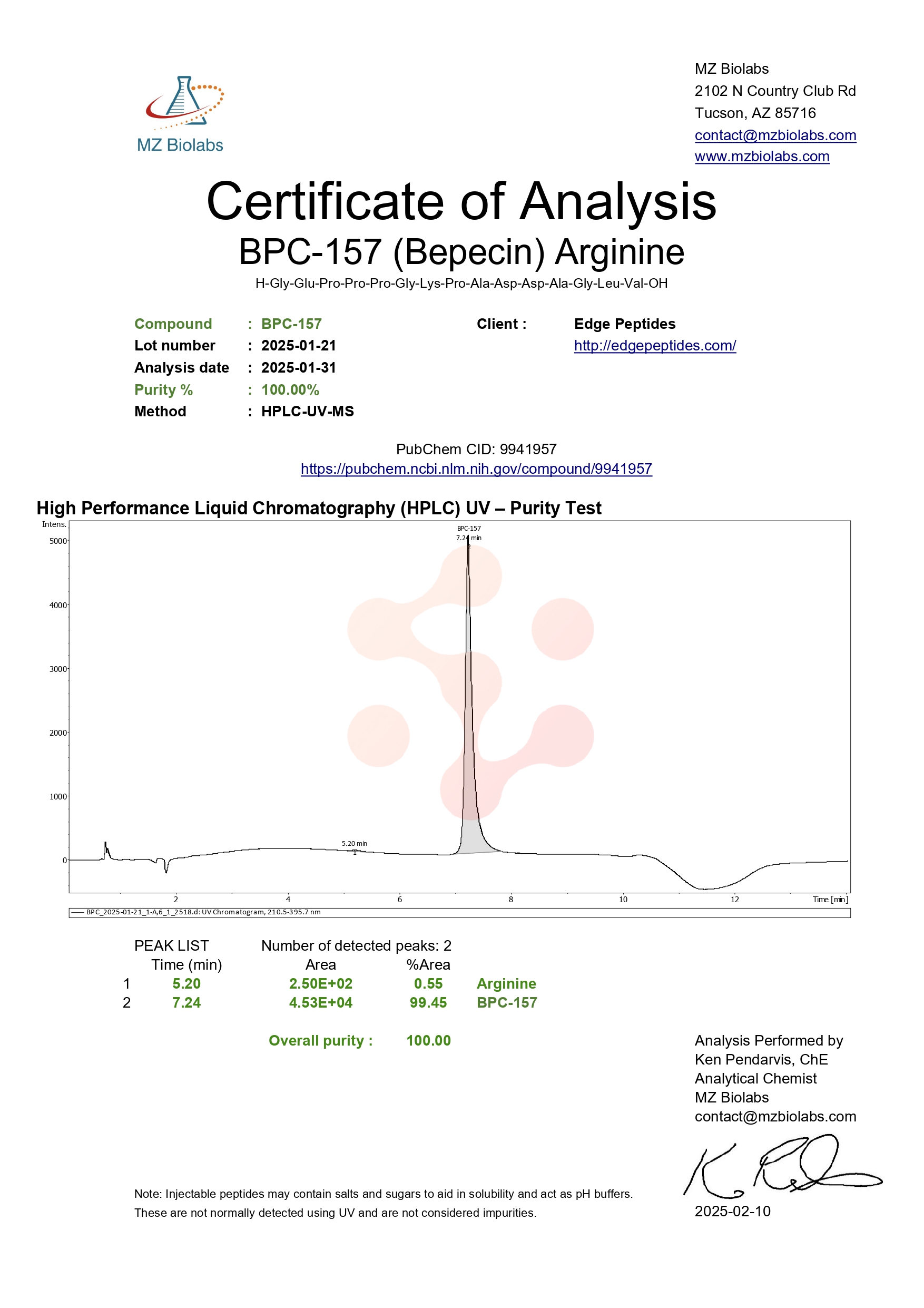Select the PubChem CID 9941957 text

(477, 450)
